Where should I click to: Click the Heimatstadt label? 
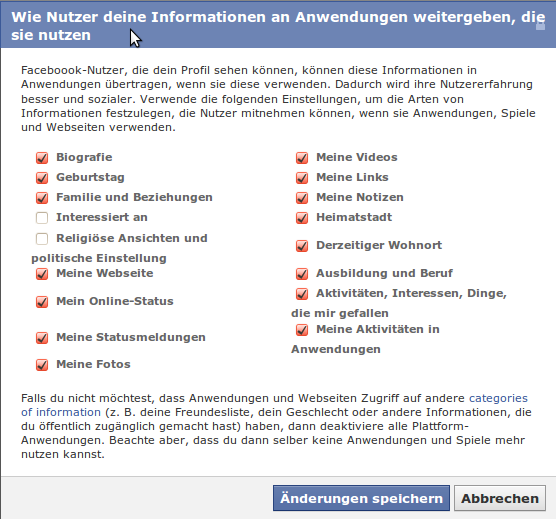click(x=354, y=217)
